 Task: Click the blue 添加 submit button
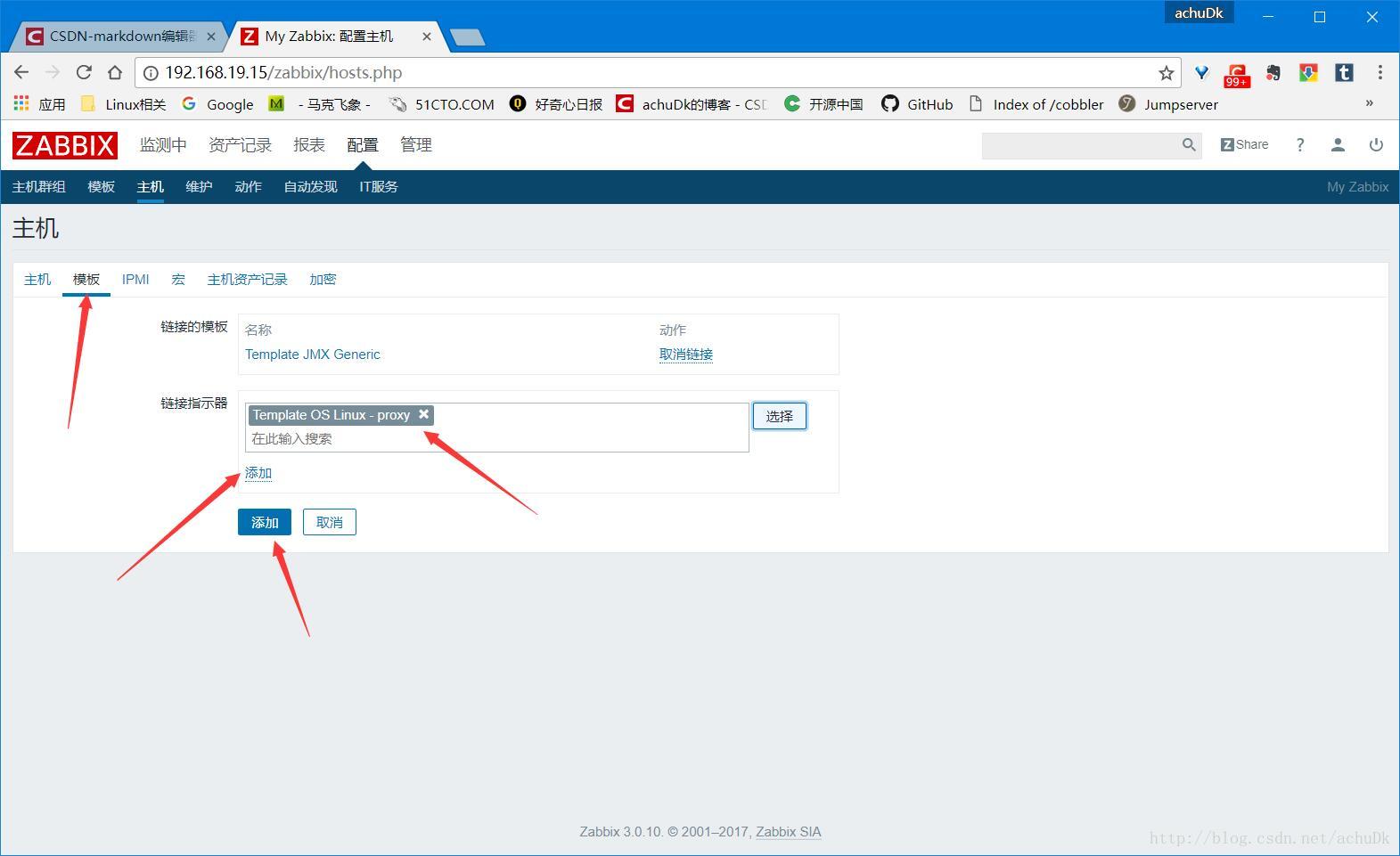click(x=265, y=523)
